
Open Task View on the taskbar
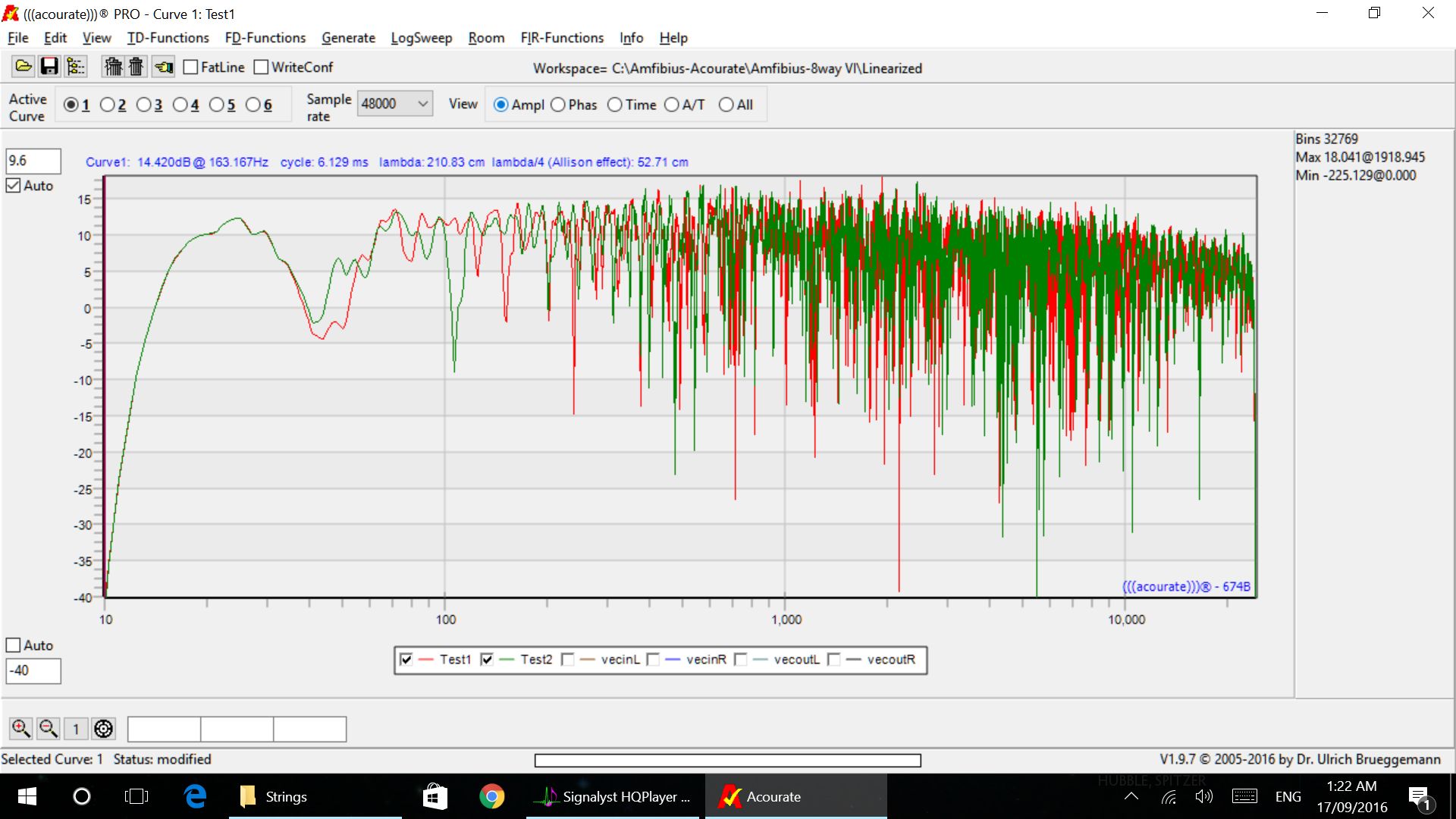pyautogui.click(x=136, y=796)
